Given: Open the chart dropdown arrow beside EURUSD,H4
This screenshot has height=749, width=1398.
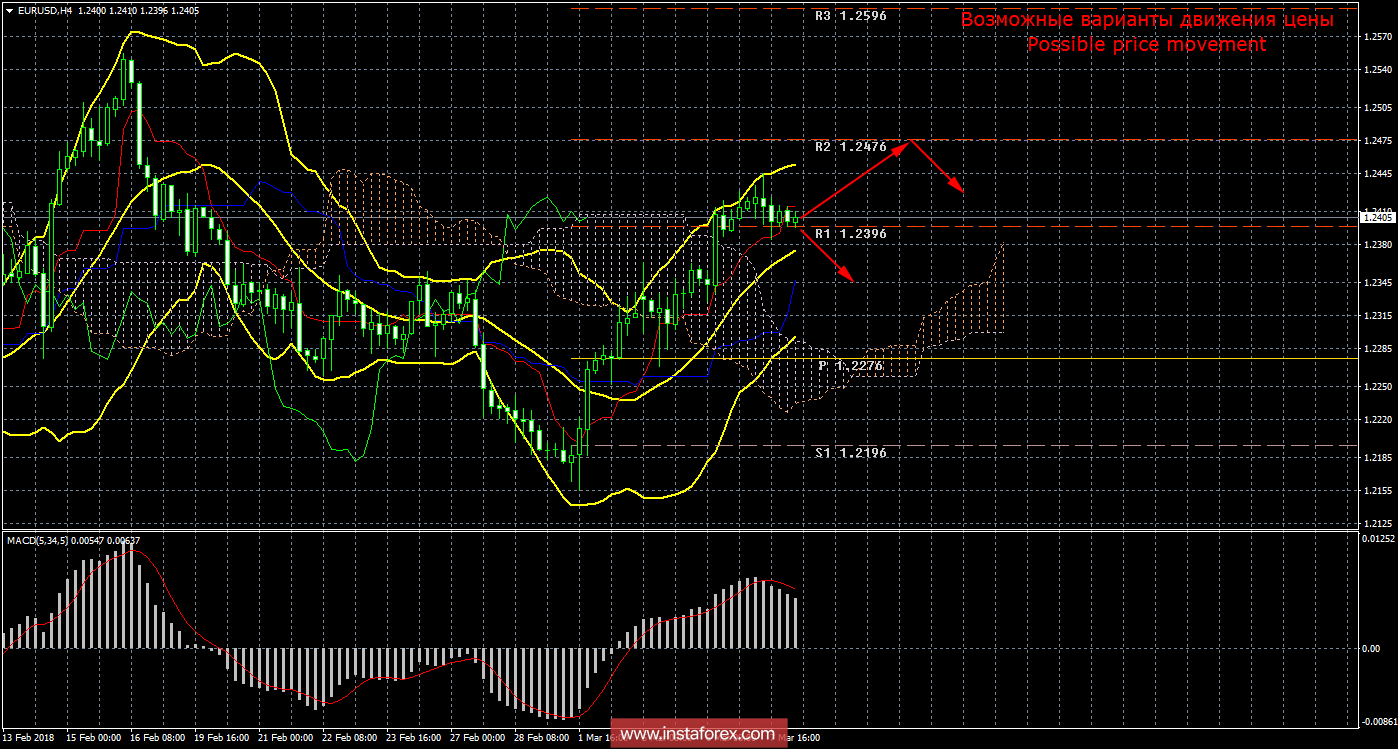Looking at the screenshot, I should 9,10.
